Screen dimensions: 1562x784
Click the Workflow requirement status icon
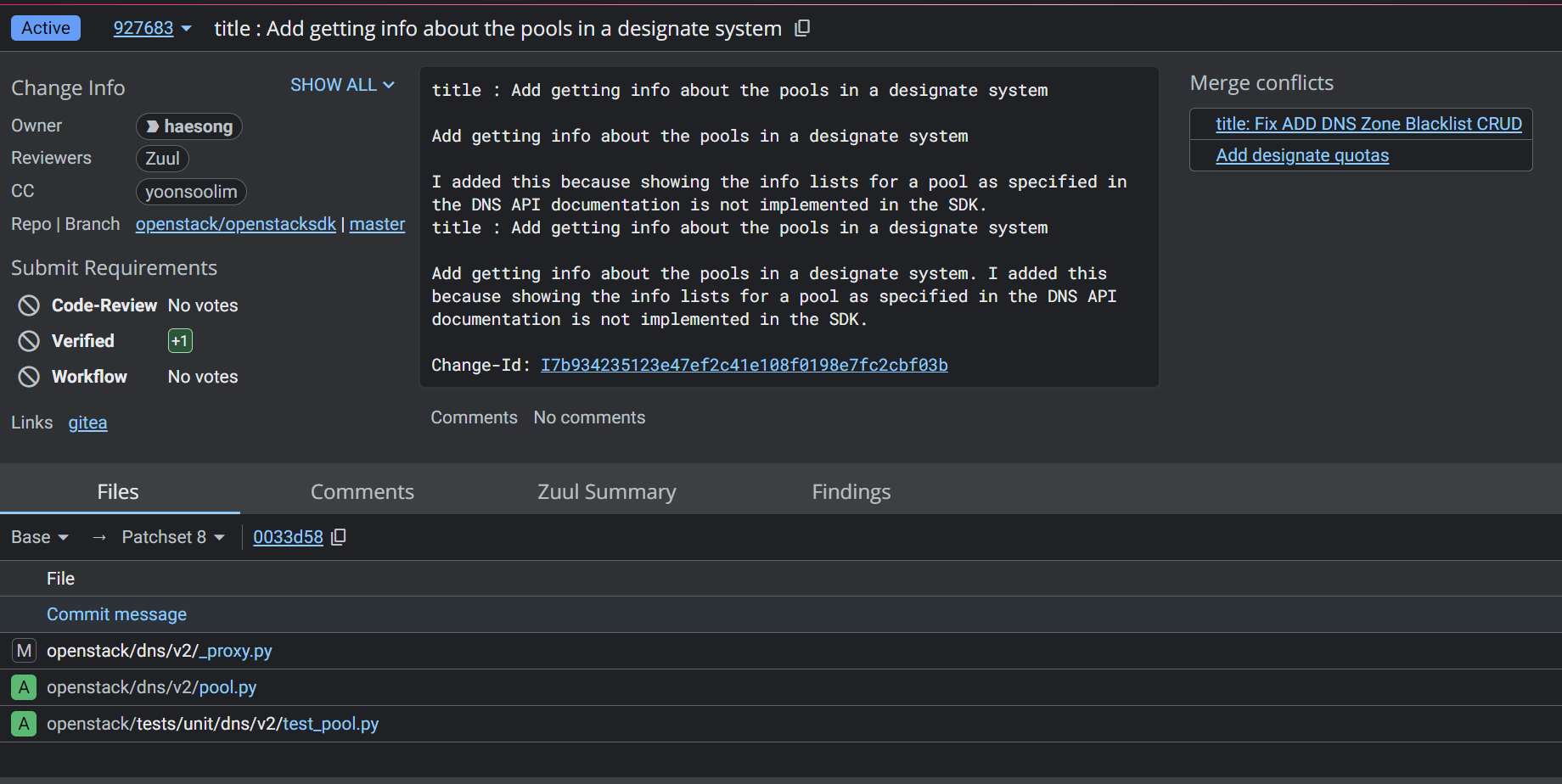pos(29,377)
